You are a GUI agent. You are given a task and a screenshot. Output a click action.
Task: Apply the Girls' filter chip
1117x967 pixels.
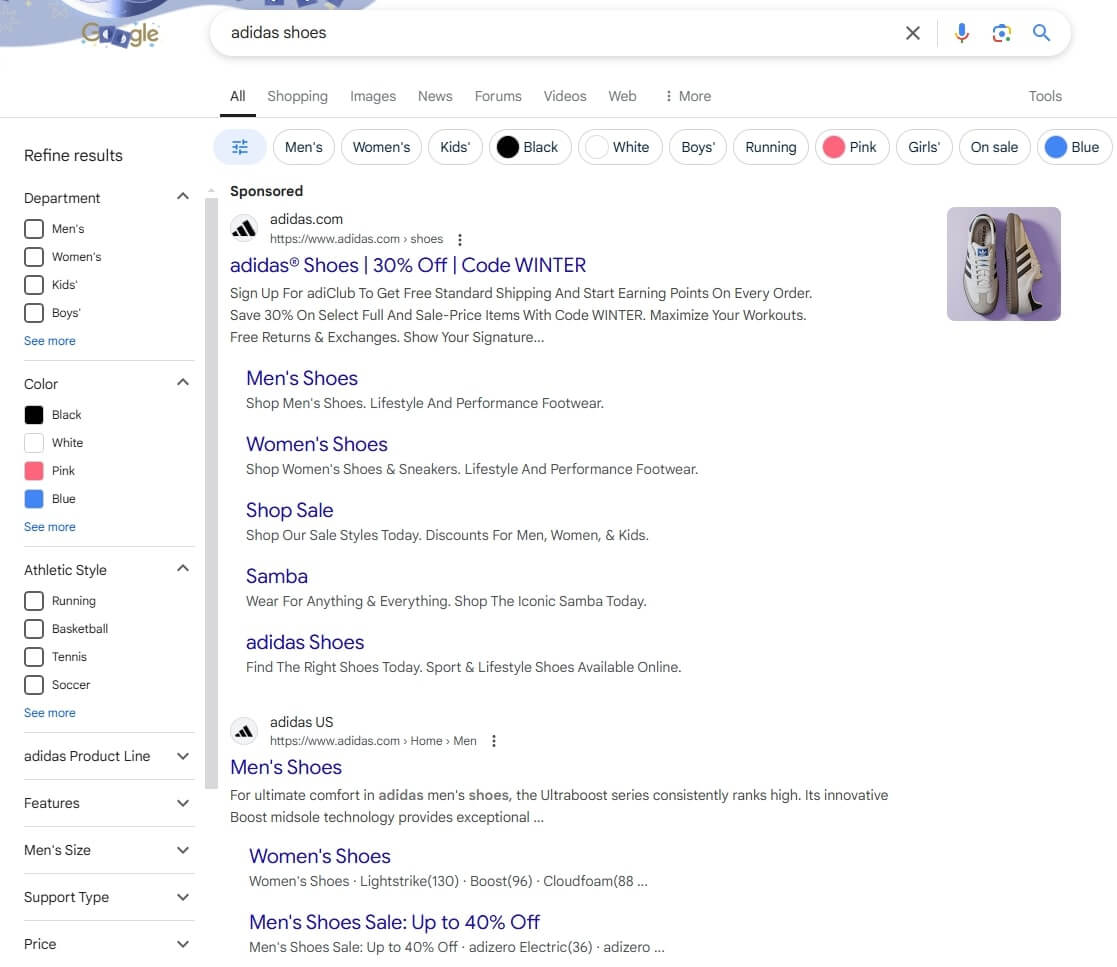(924, 148)
